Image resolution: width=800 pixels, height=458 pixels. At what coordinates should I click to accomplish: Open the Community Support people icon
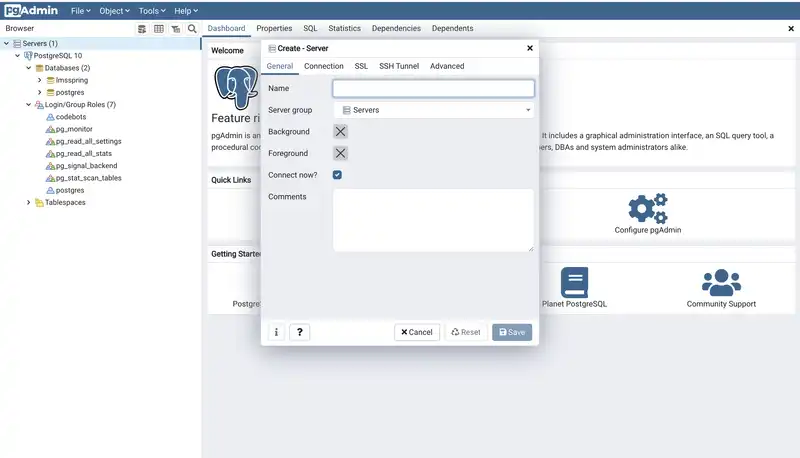point(720,282)
